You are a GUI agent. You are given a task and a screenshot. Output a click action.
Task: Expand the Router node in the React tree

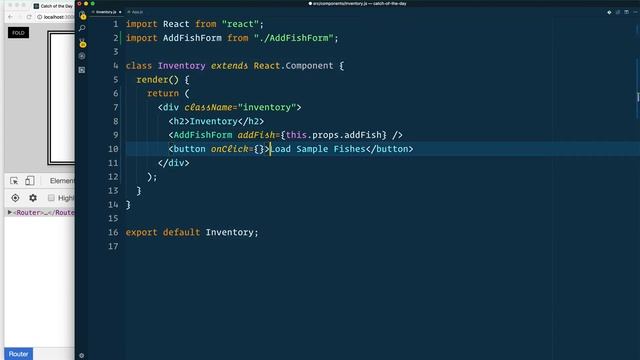[x=9, y=212]
